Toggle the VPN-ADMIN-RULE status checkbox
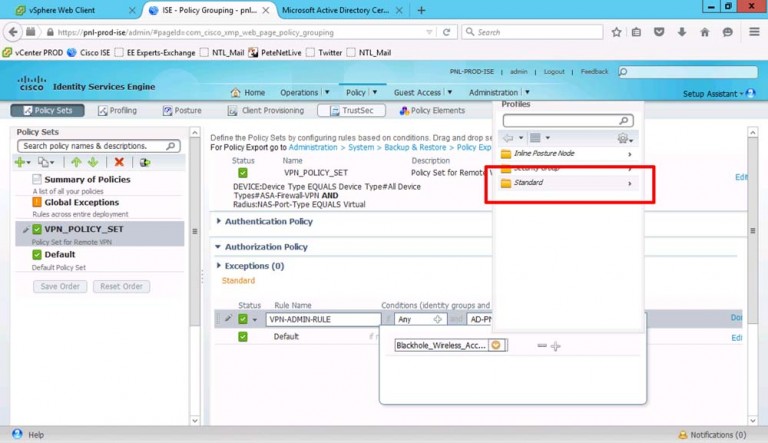Viewport: 768px width, 443px height. tap(243, 319)
